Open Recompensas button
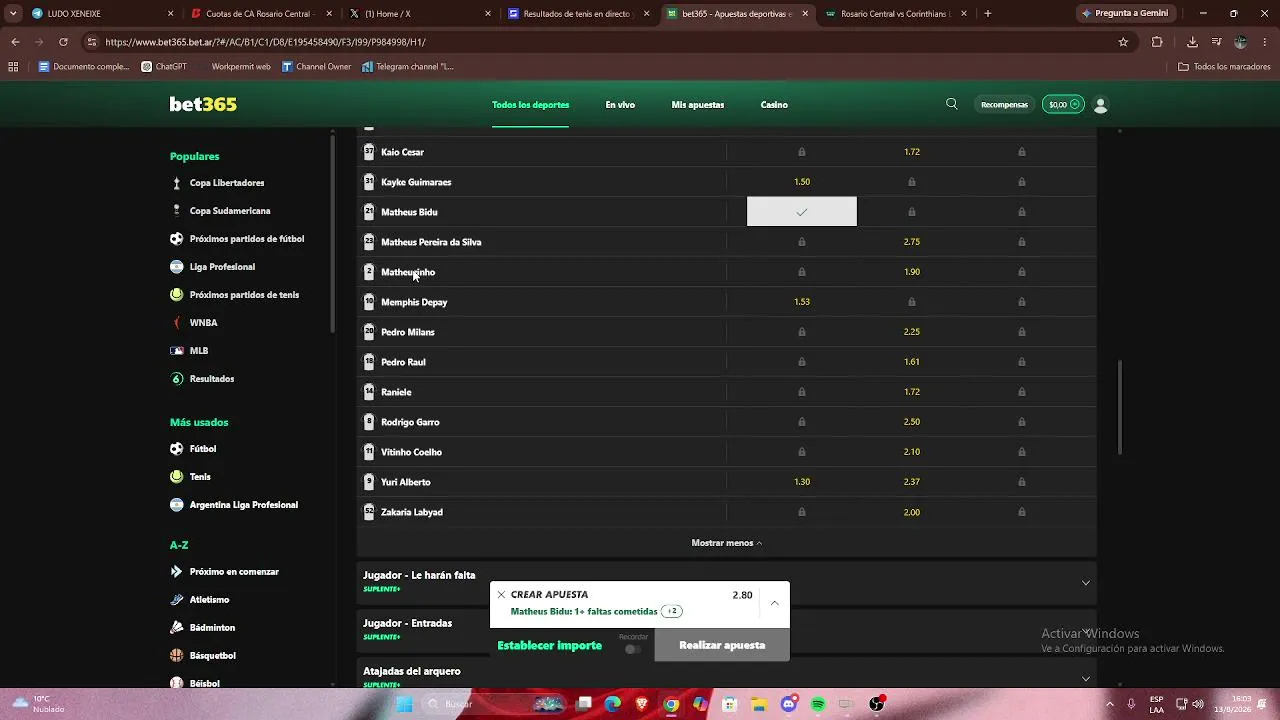1280x720 pixels. click(x=1004, y=104)
